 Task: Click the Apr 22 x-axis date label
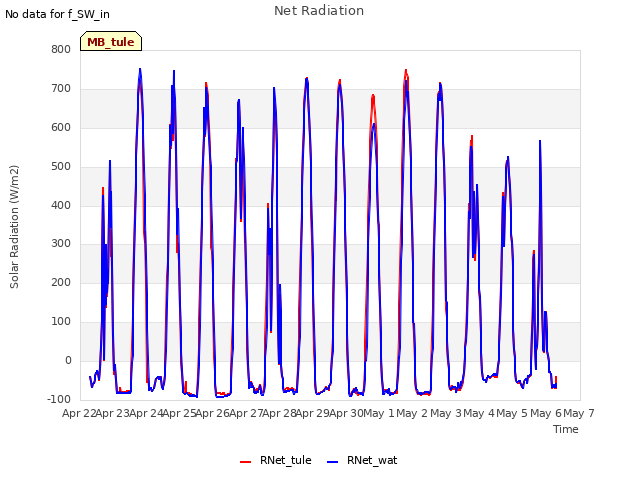(78, 413)
